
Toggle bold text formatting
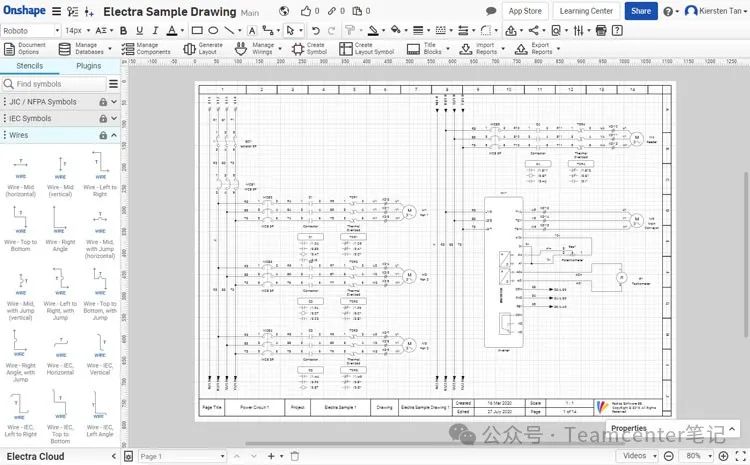(x=125, y=31)
